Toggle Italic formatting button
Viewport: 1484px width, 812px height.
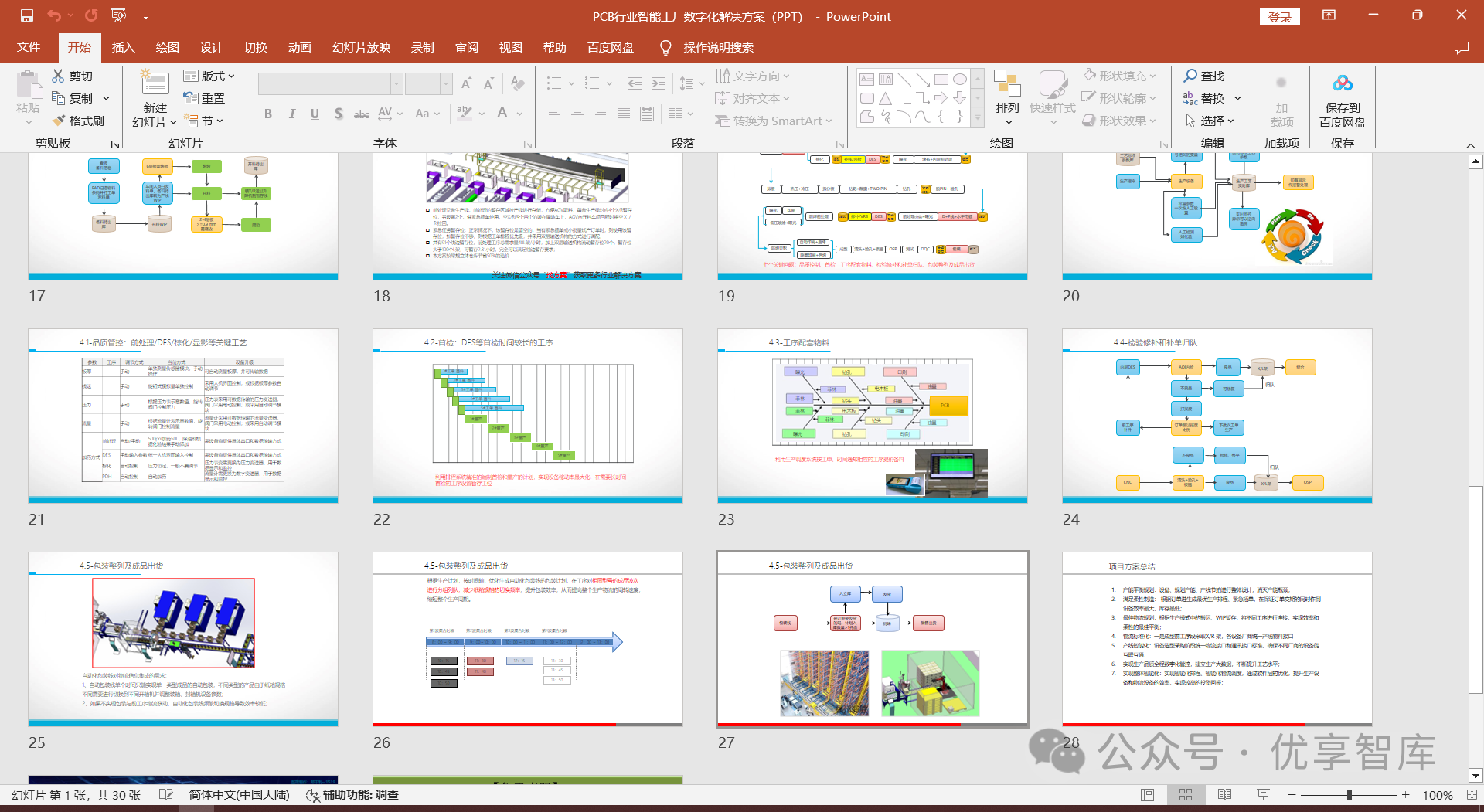291,114
